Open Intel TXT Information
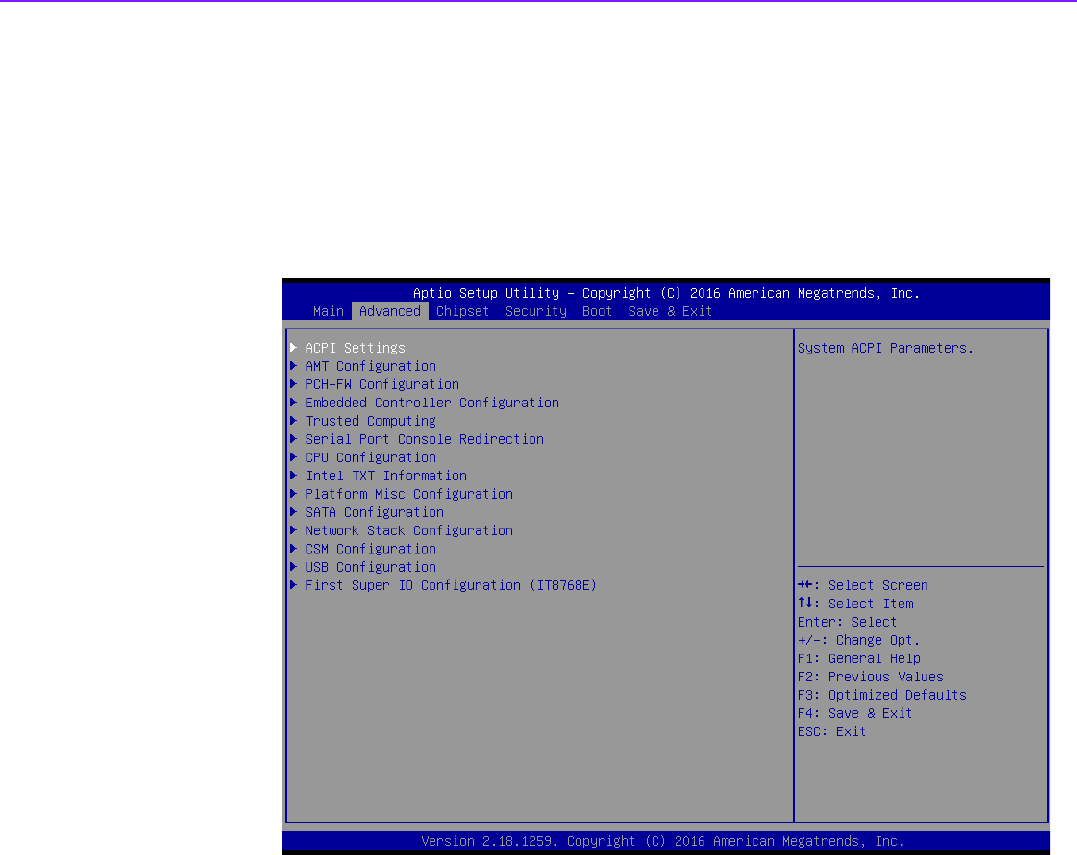Viewport: 1077px width, 855px height. pyautogui.click(x=386, y=476)
